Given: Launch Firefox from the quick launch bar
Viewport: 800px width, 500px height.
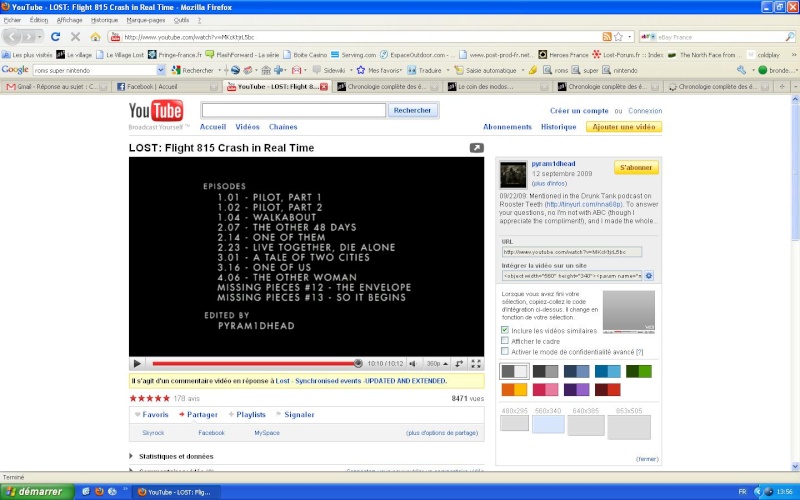Looking at the screenshot, I should 99,491.
